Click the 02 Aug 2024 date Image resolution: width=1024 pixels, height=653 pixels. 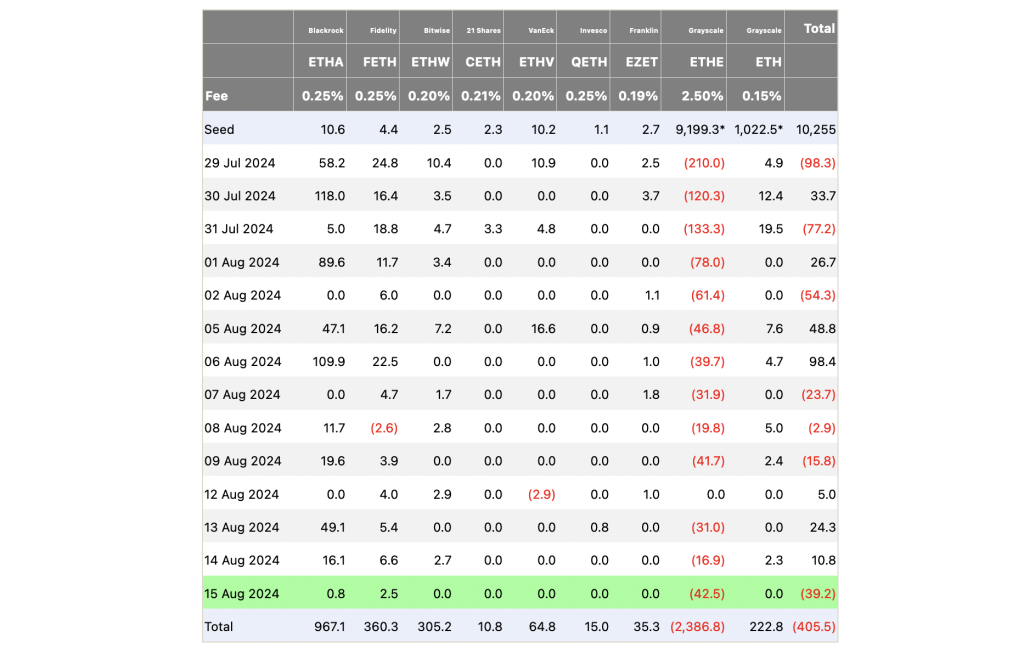tap(243, 295)
